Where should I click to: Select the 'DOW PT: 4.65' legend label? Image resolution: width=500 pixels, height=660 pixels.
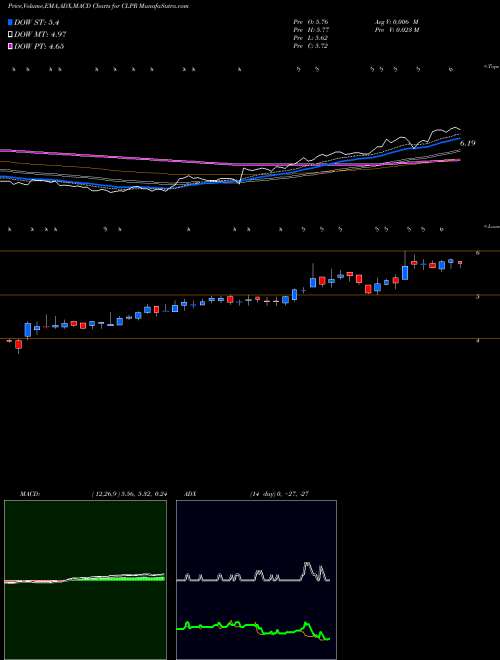39,46
